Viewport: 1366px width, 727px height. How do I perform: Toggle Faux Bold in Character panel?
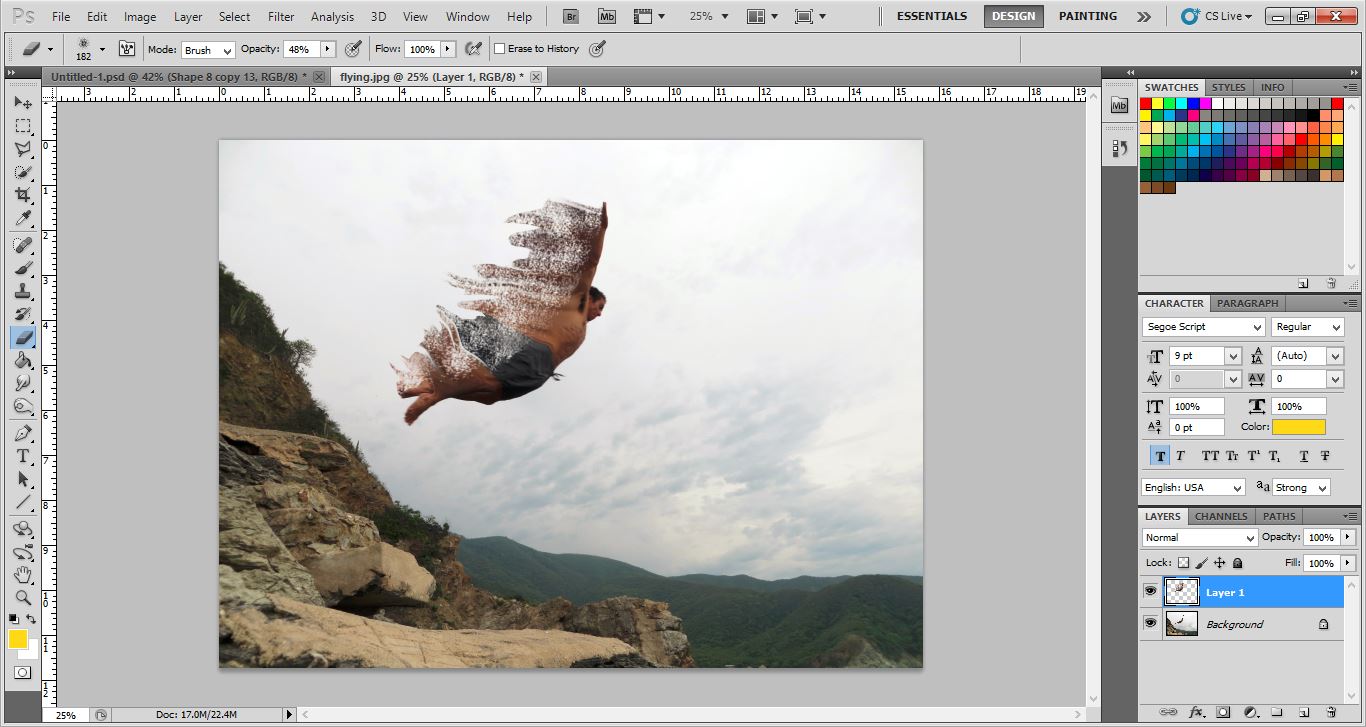pyautogui.click(x=1159, y=456)
